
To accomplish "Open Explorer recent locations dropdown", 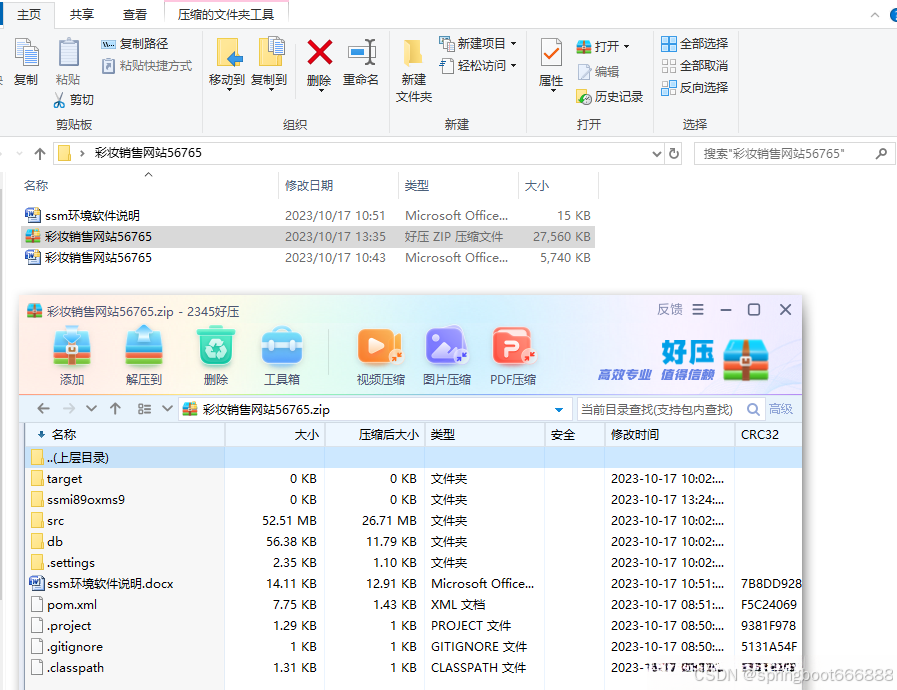I will (19, 153).
